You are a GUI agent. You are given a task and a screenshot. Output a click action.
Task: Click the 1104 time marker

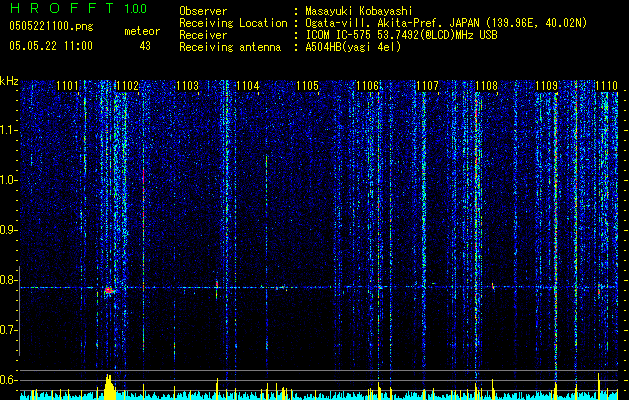248,86
